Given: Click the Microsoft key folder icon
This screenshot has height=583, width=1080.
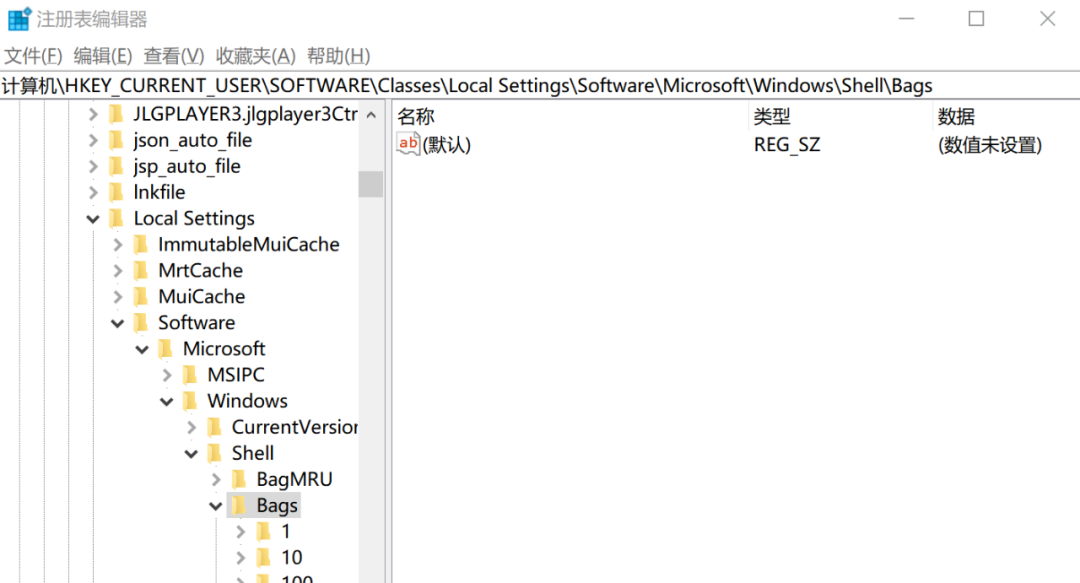Looking at the screenshot, I should [x=167, y=349].
